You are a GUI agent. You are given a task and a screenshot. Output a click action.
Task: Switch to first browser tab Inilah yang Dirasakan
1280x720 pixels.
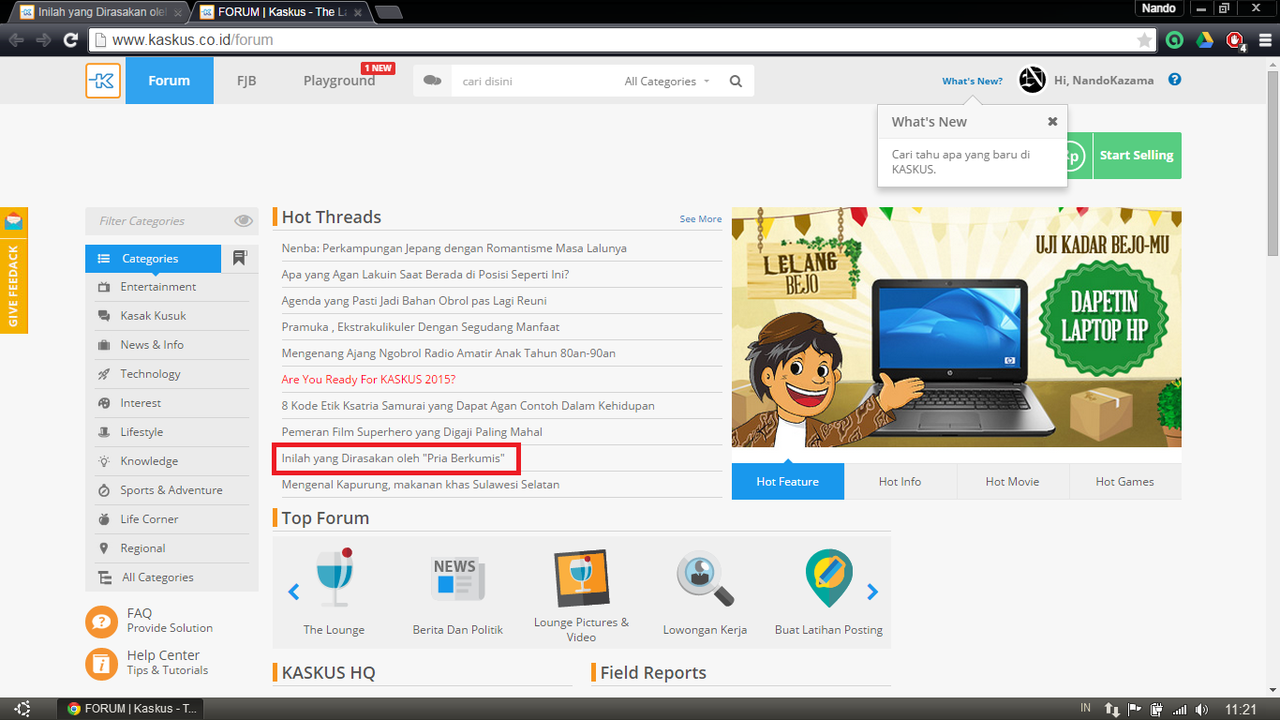[x=100, y=12]
